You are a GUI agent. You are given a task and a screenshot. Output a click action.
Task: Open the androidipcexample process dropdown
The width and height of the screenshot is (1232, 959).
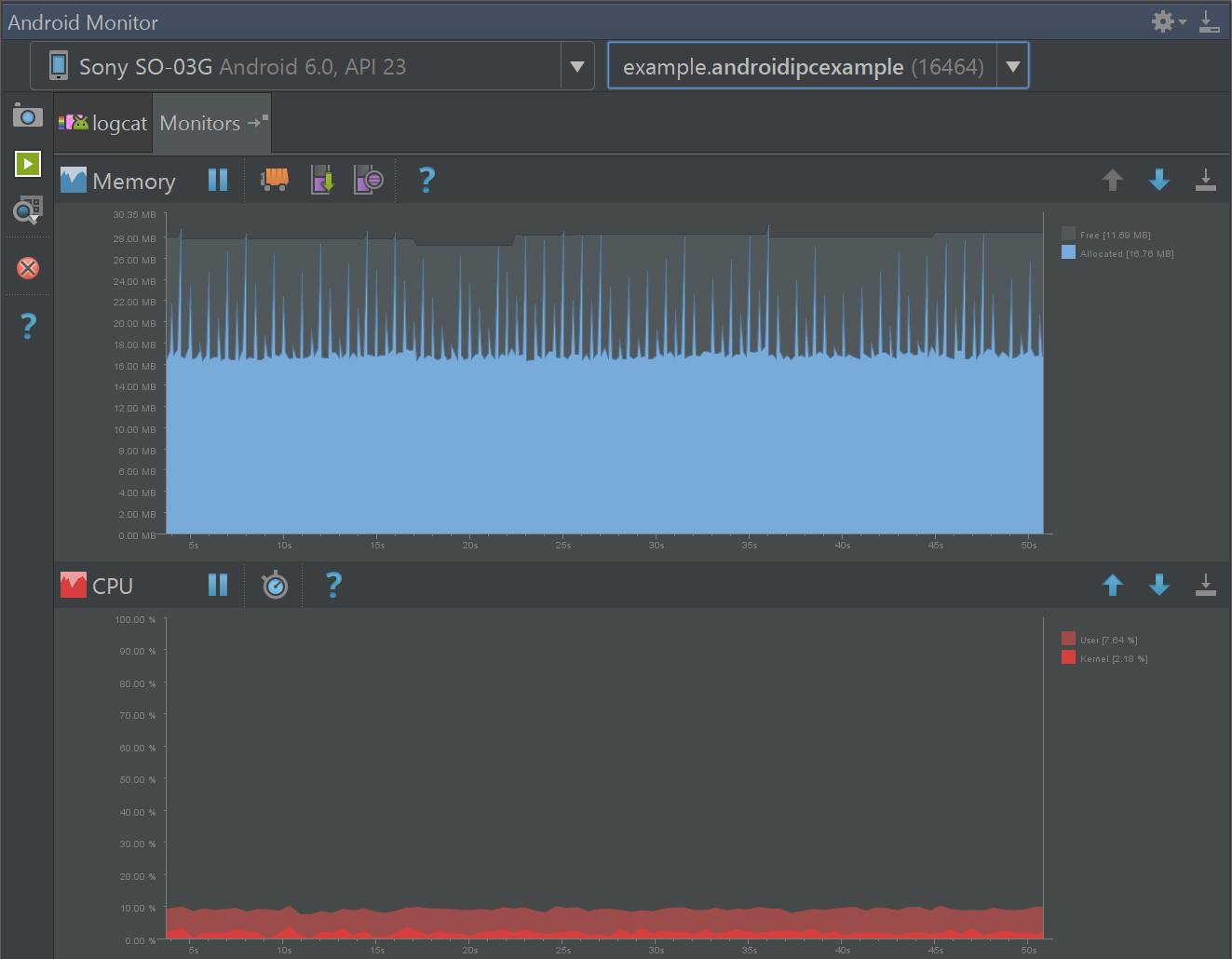[x=1012, y=65]
